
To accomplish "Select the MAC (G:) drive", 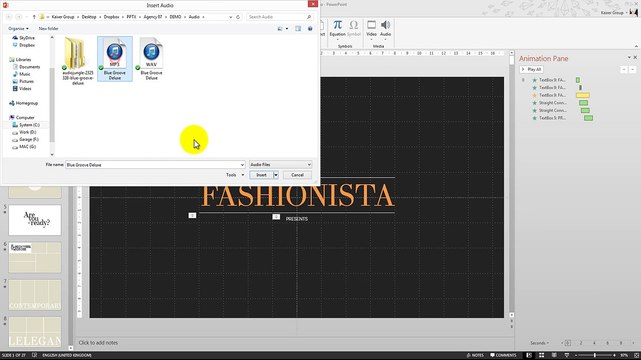I will coord(24,146).
